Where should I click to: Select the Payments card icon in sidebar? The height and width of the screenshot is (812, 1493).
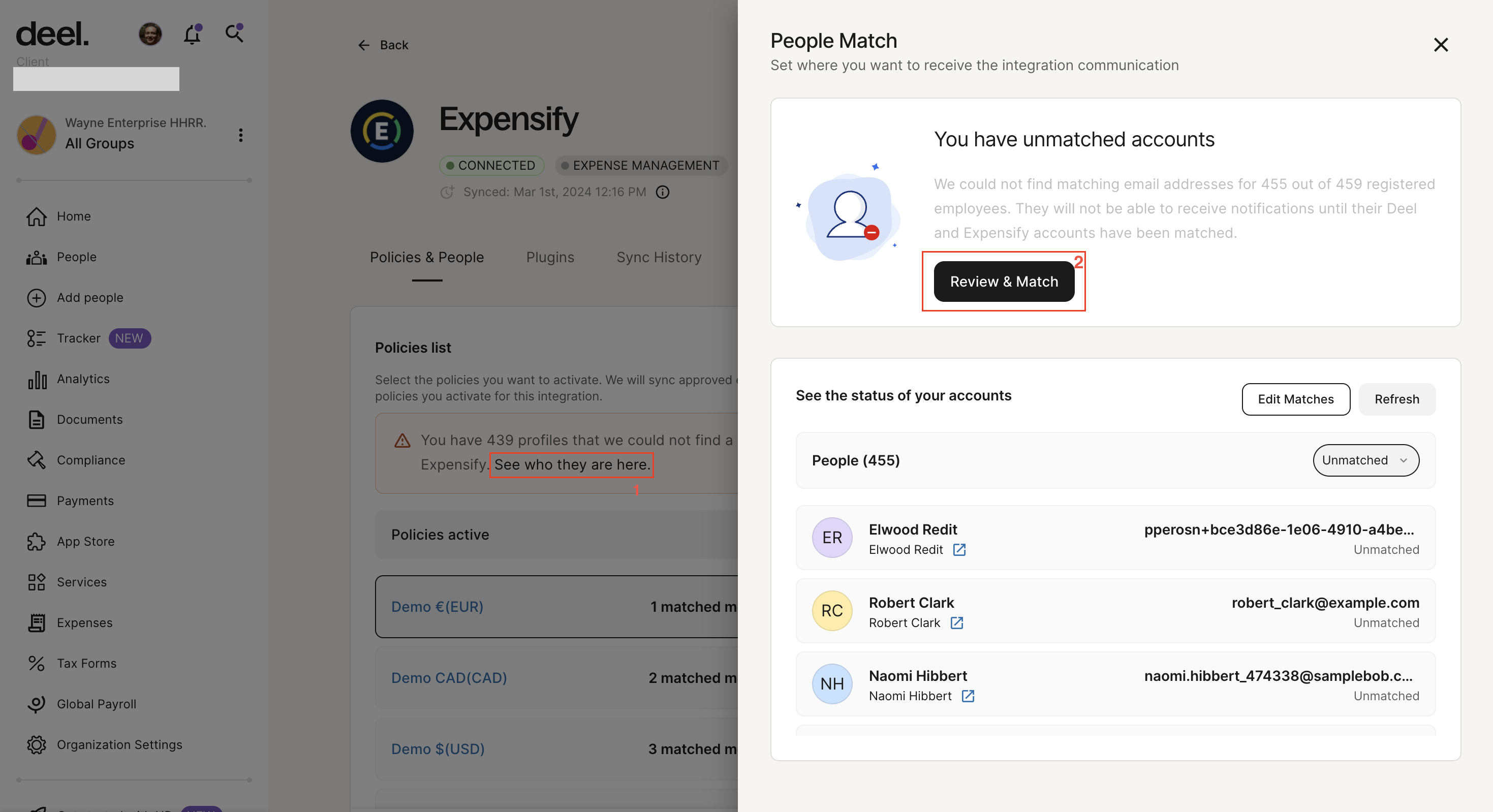point(36,501)
